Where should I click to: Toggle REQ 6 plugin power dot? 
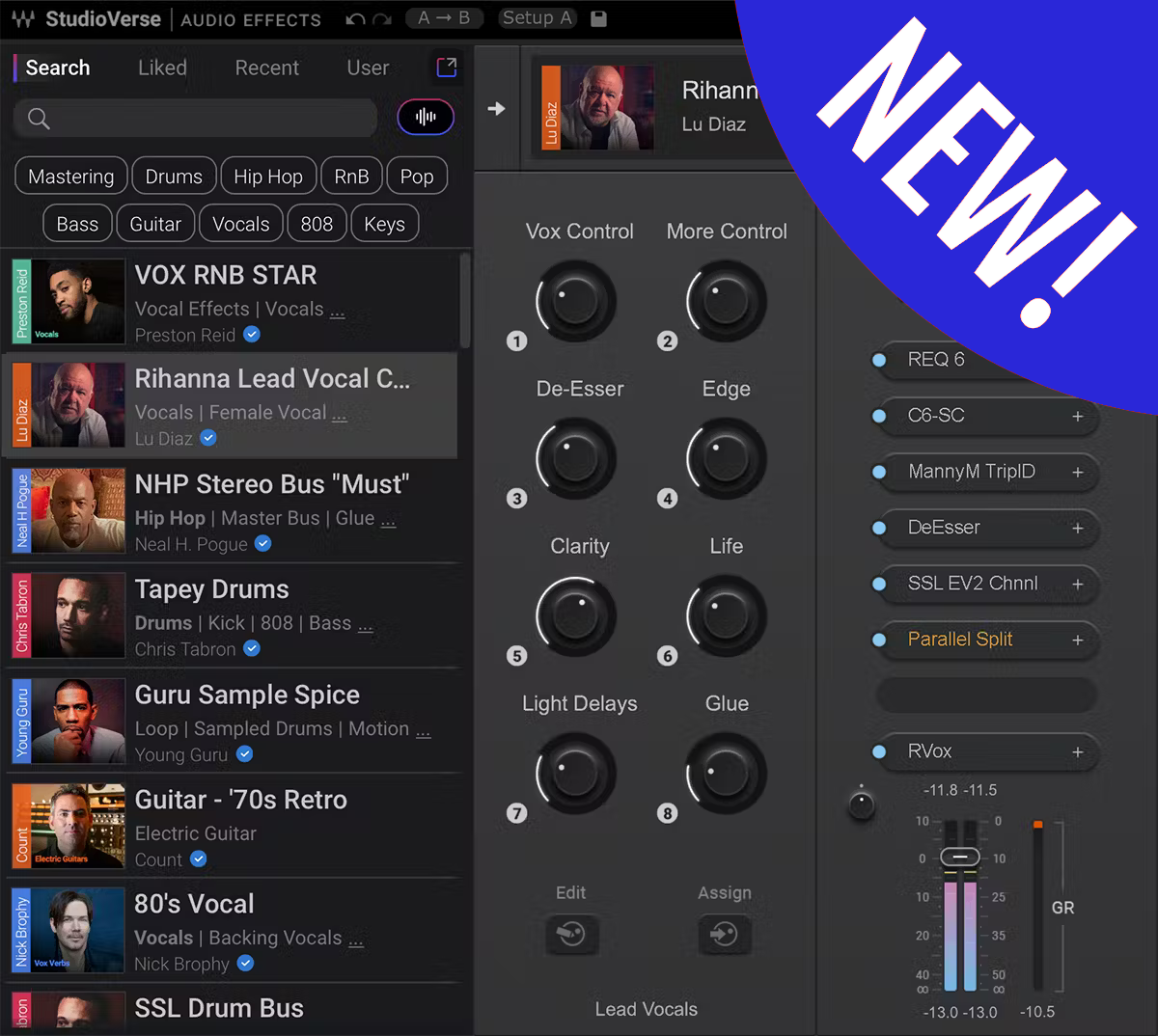(x=879, y=360)
